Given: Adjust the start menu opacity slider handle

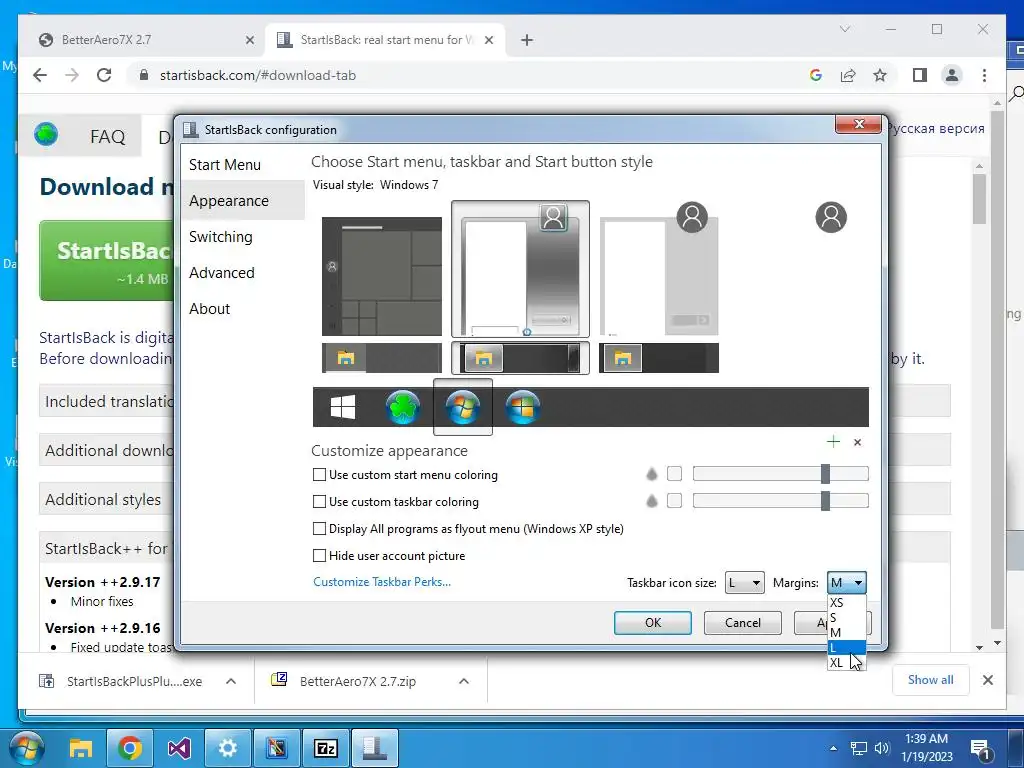Looking at the screenshot, I should [825, 474].
